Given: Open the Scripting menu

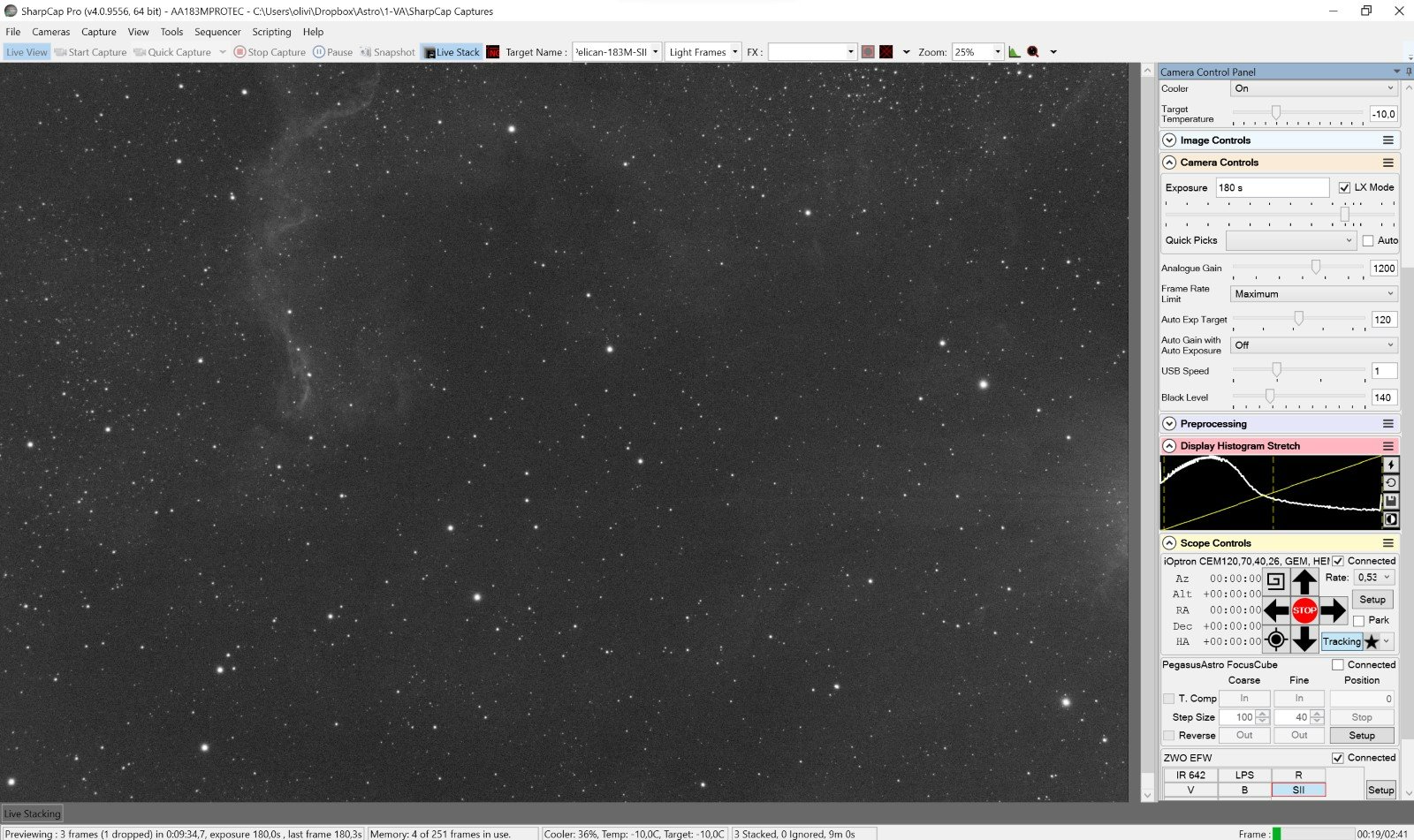Looking at the screenshot, I should (x=271, y=32).
